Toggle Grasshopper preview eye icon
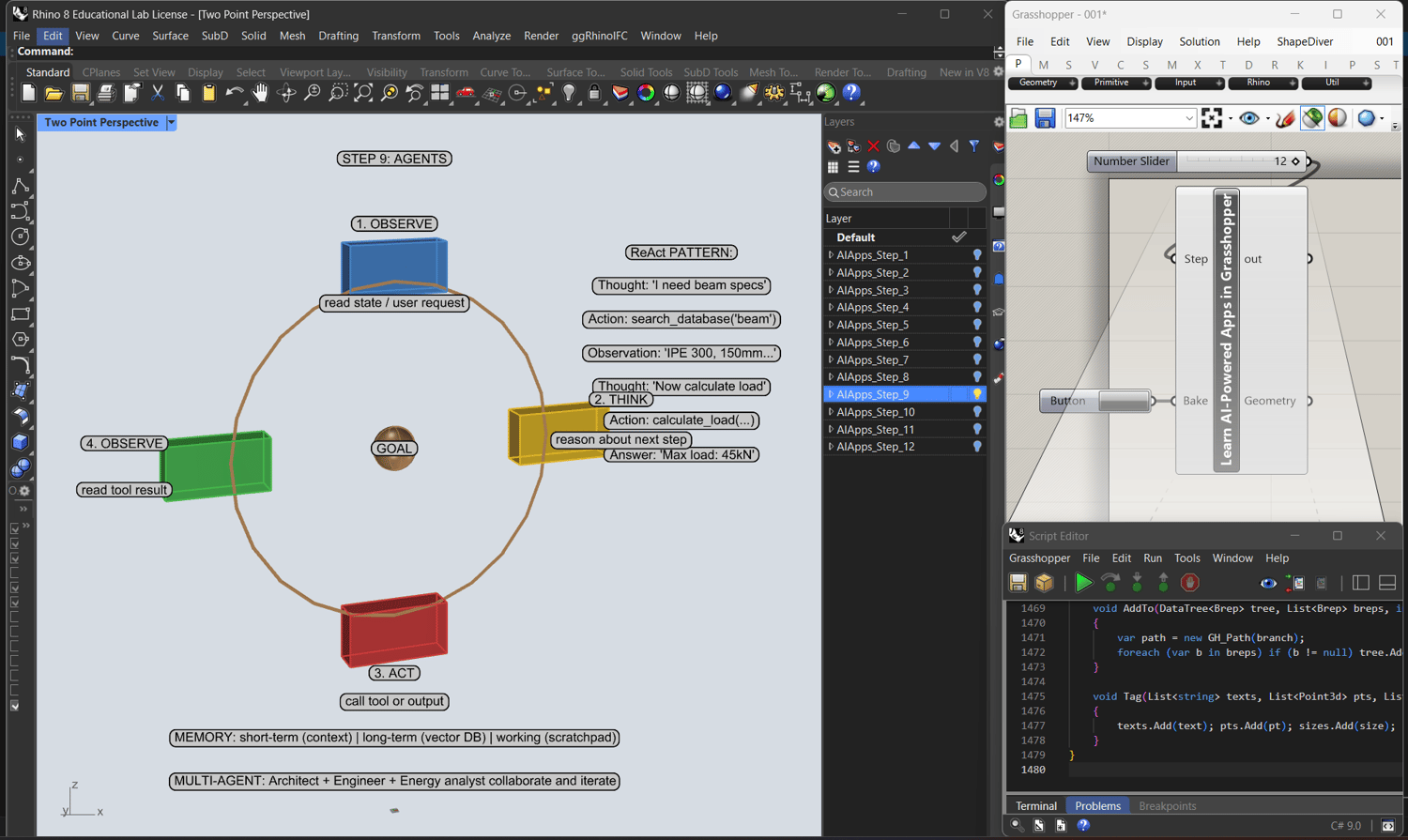The image size is (1408, 840). click(1248, 118)
